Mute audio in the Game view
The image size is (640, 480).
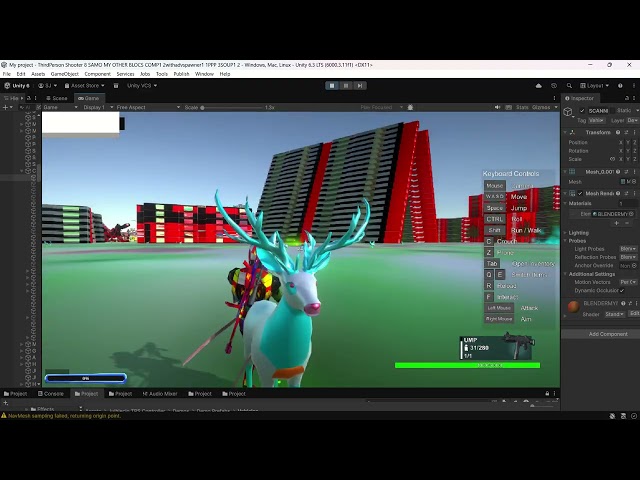(x=497, y=107)
